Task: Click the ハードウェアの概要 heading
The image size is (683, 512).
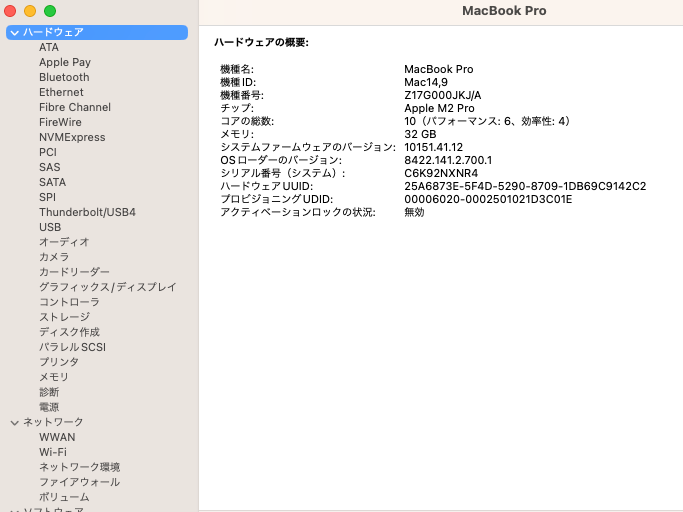Action: tap(261, 42)
